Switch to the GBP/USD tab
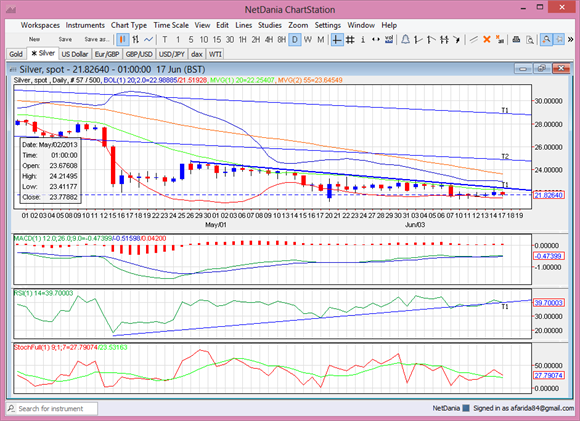Screen dimensions: 580x421 [x=139, y=54]
